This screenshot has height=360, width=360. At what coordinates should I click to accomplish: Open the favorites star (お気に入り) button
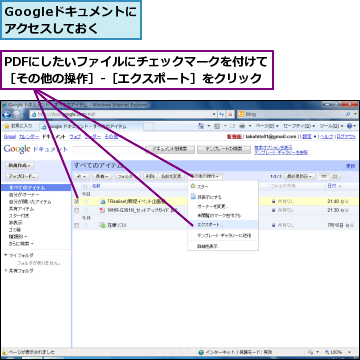[18, 126]
